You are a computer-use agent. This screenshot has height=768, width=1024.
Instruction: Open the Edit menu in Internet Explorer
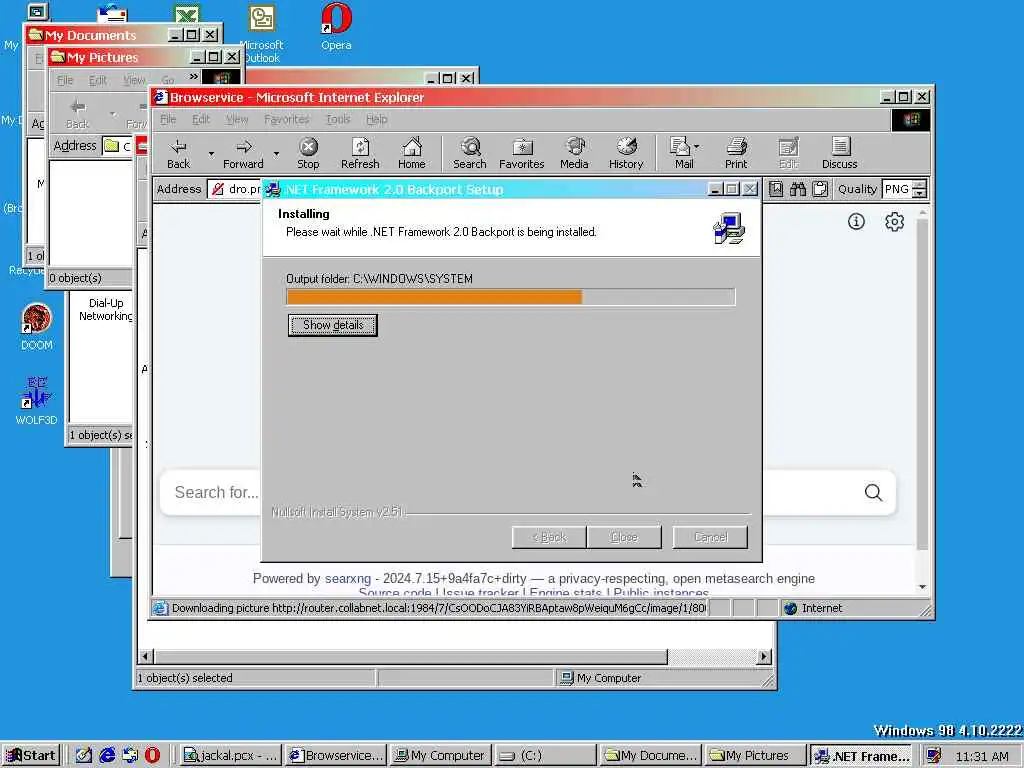point(200,120)
